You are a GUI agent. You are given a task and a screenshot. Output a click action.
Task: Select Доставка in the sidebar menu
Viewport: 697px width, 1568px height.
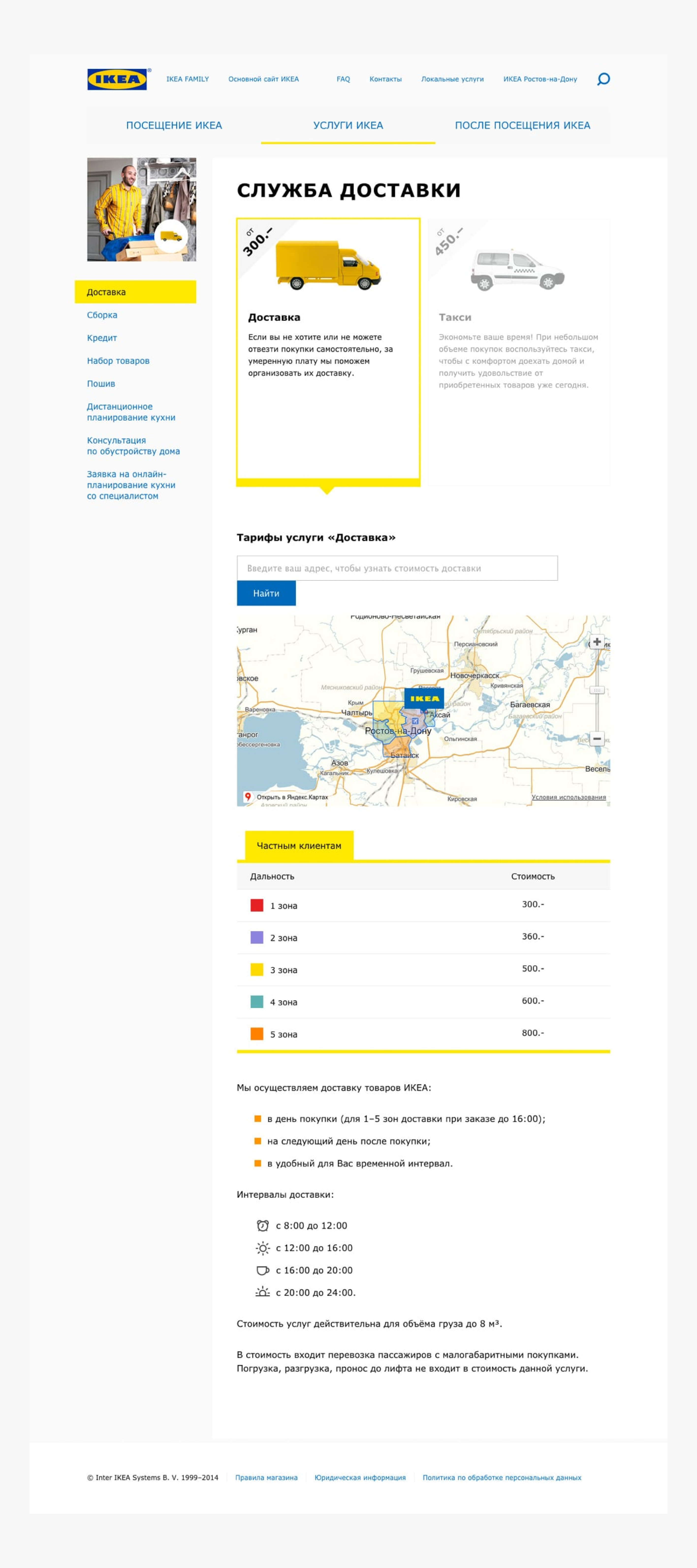click(135, 292)
